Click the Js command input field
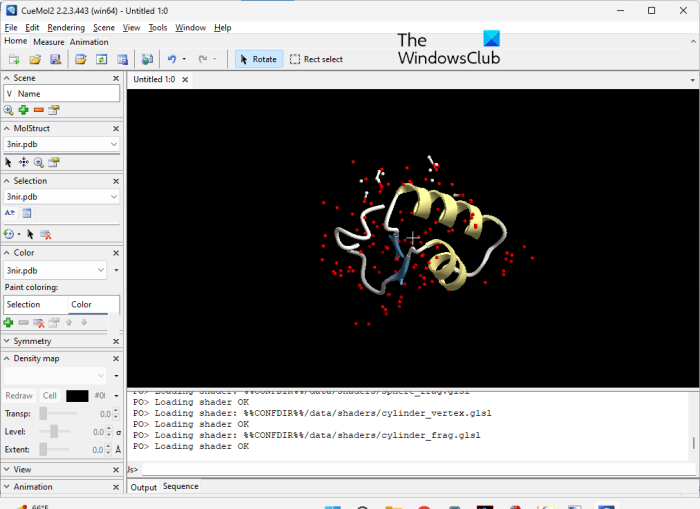Viewport: 700px width, 509px height. [415, 469]
